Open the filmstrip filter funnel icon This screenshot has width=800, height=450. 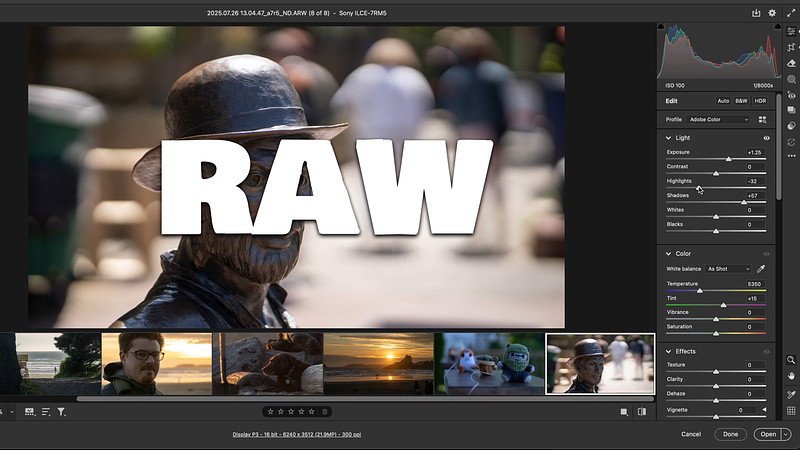[x=61, y=412]
